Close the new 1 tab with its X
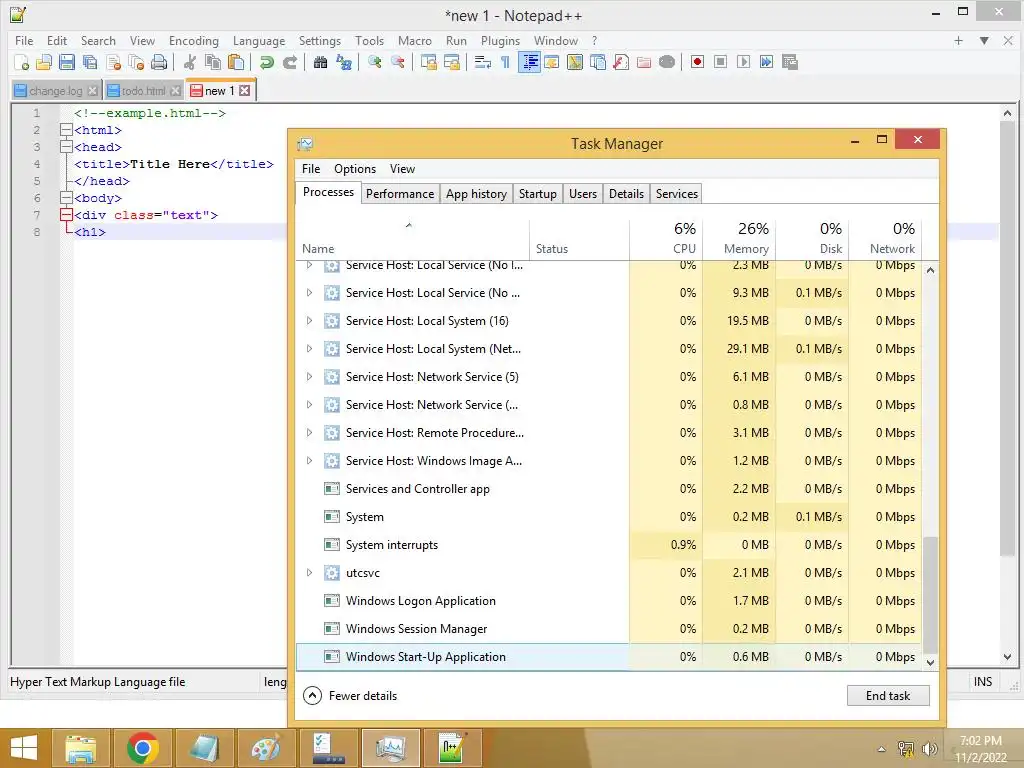This screenshot has width=1024, height=768. [x=244, y=91]
